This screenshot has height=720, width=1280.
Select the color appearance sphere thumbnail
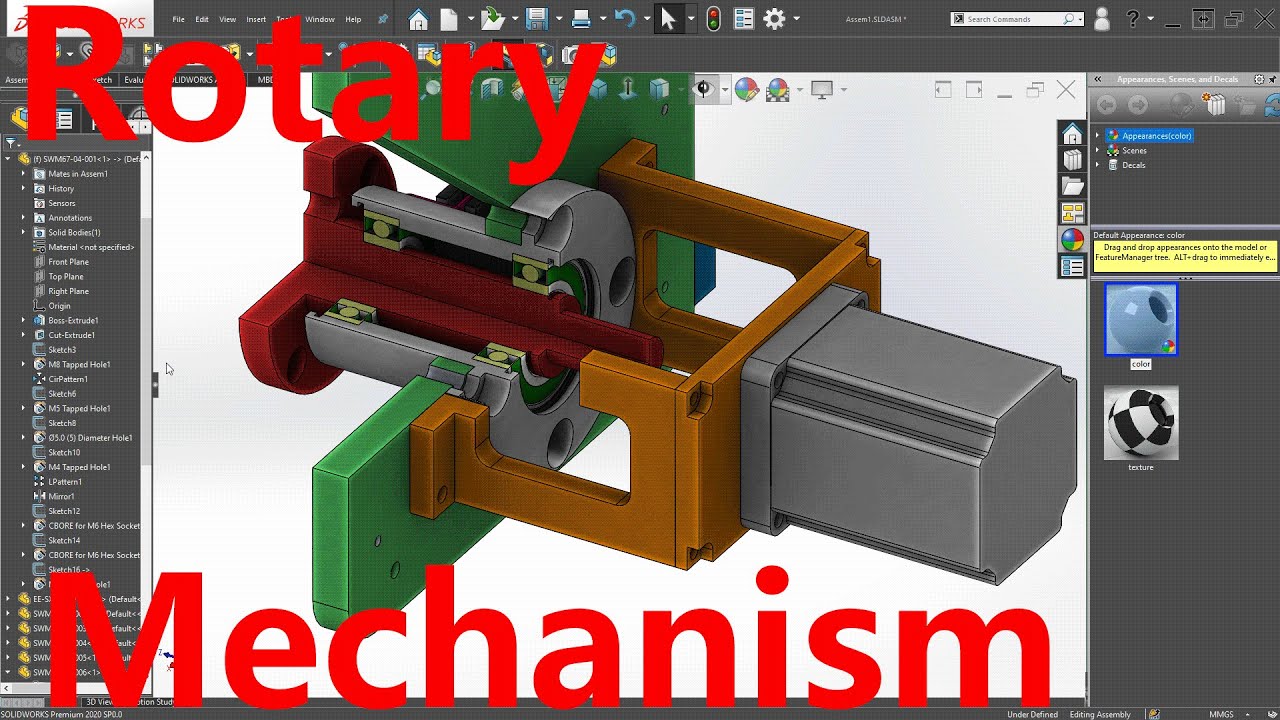(x=1141, y=320)
